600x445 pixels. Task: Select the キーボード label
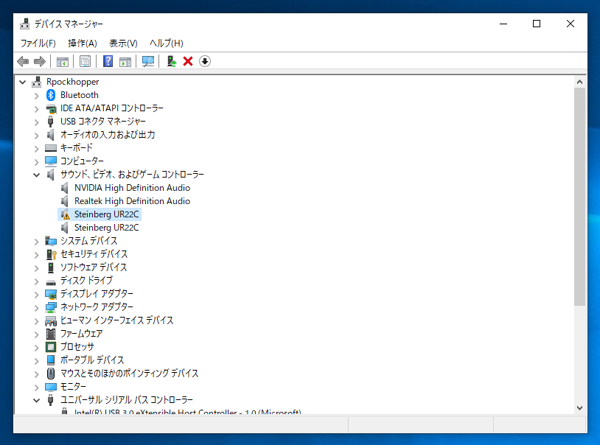point(77,148)
